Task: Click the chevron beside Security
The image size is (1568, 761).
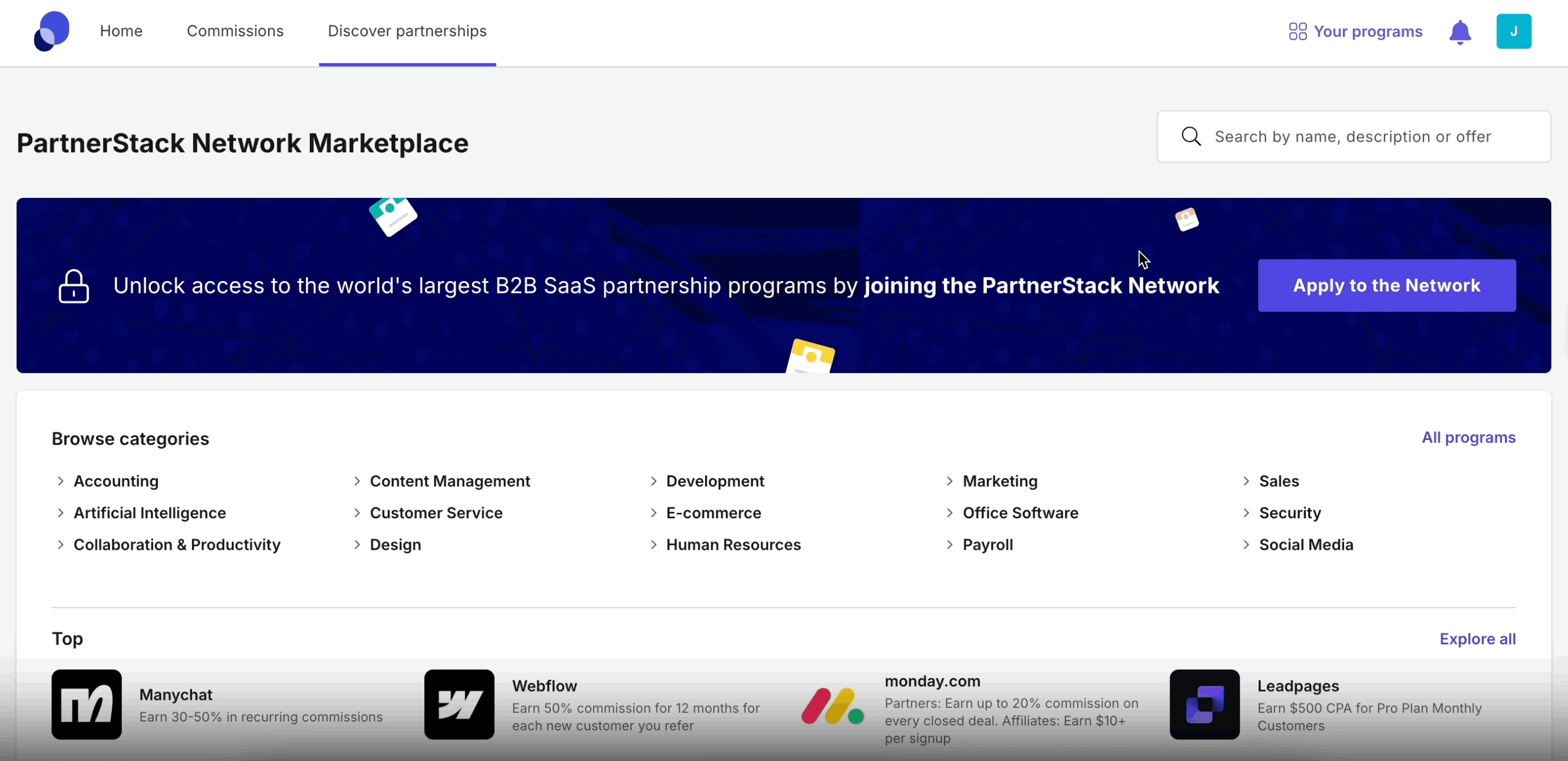Action: pyautogui.click(x=1246, y=513)
